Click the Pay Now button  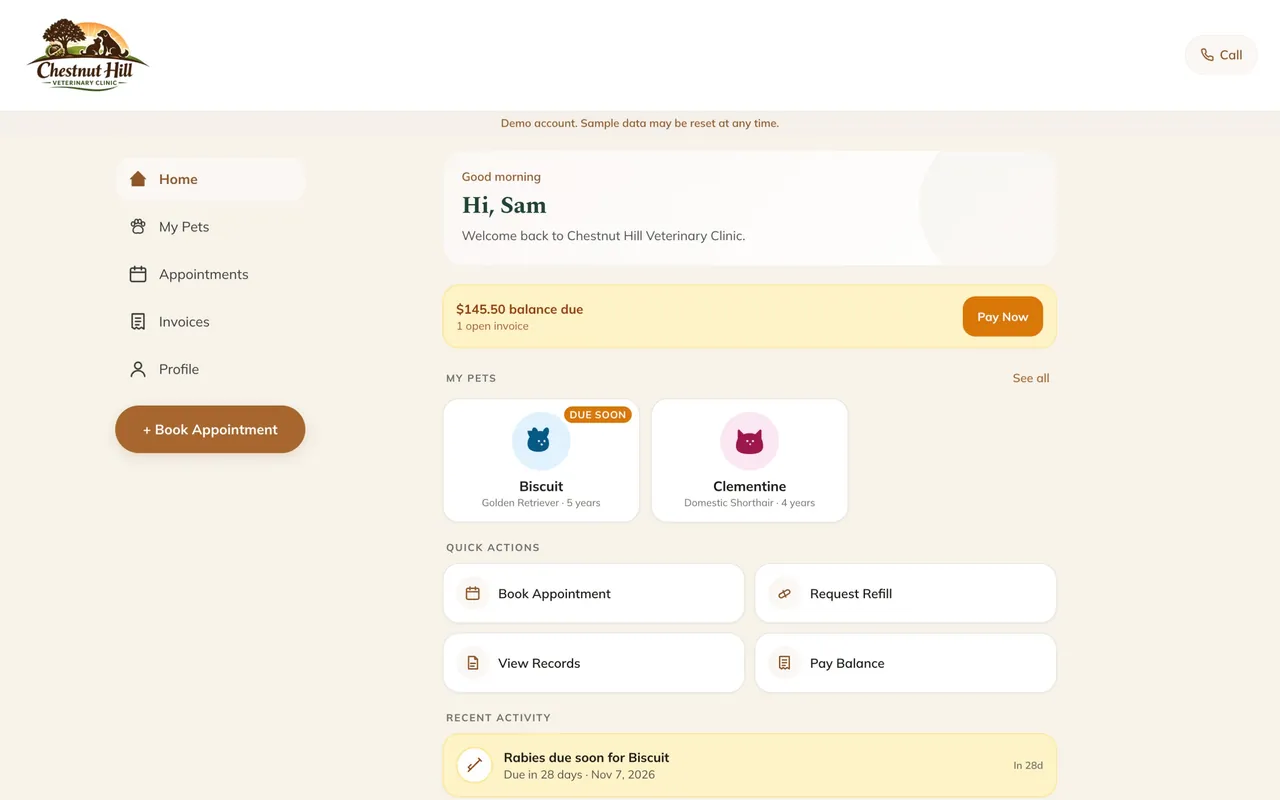1003,316
